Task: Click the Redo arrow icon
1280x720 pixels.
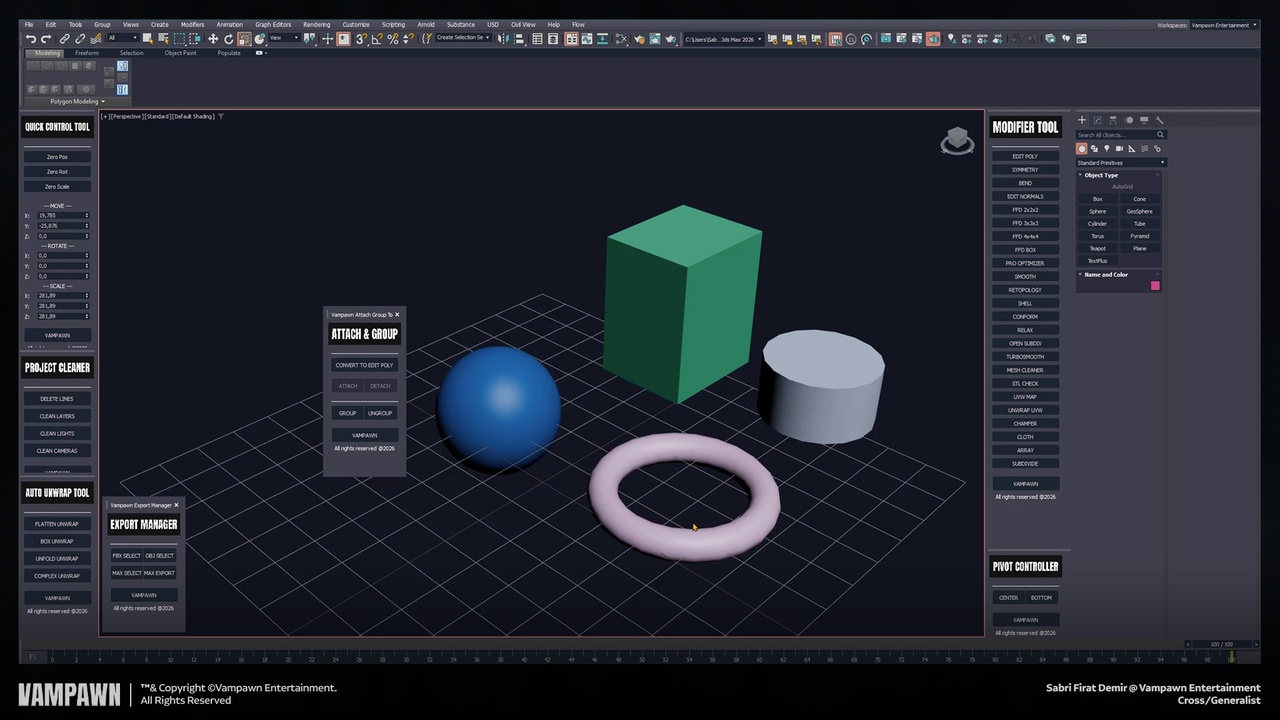Action: (46, 38)
